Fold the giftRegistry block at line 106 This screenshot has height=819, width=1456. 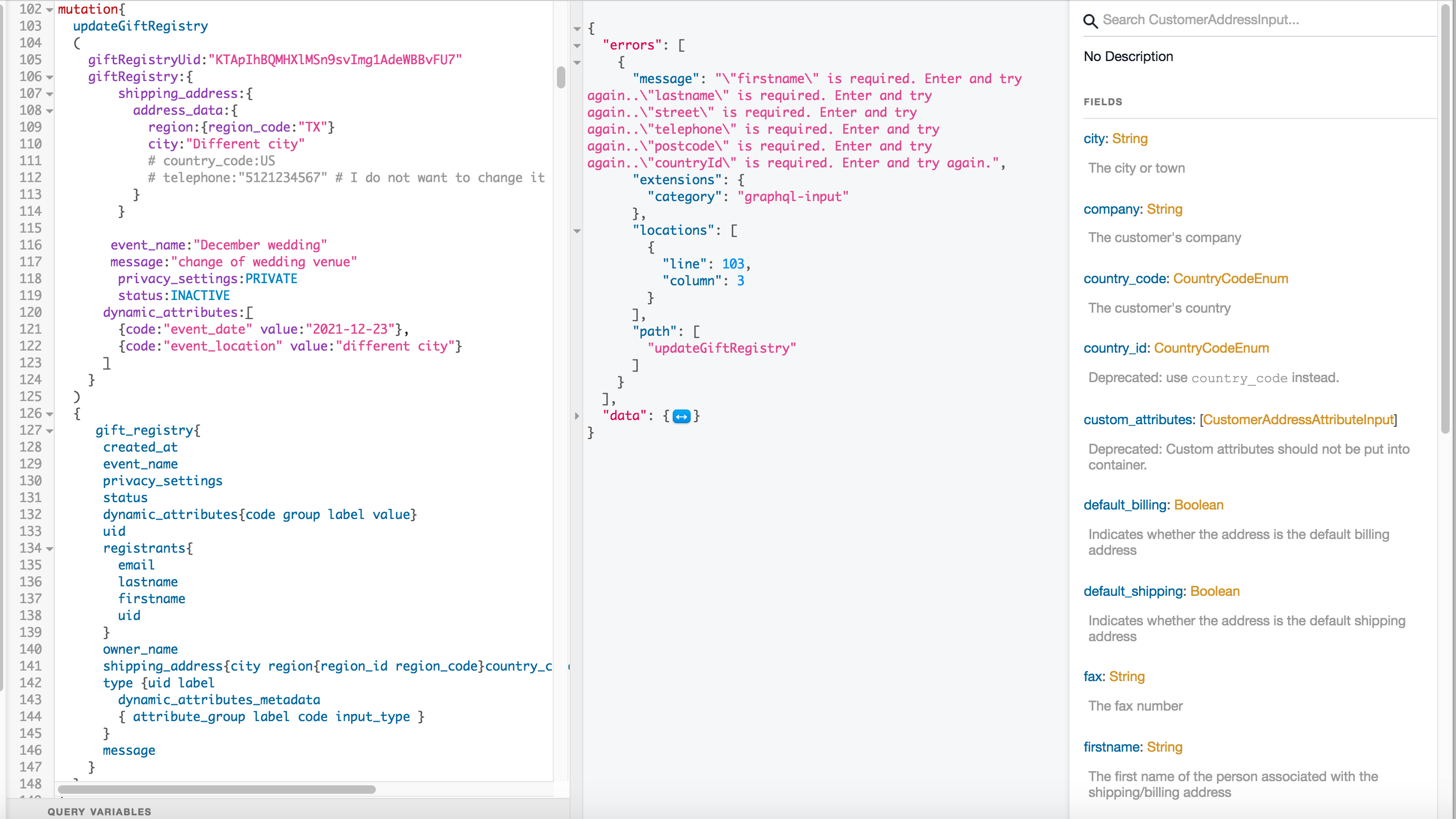tap(49, 77)
